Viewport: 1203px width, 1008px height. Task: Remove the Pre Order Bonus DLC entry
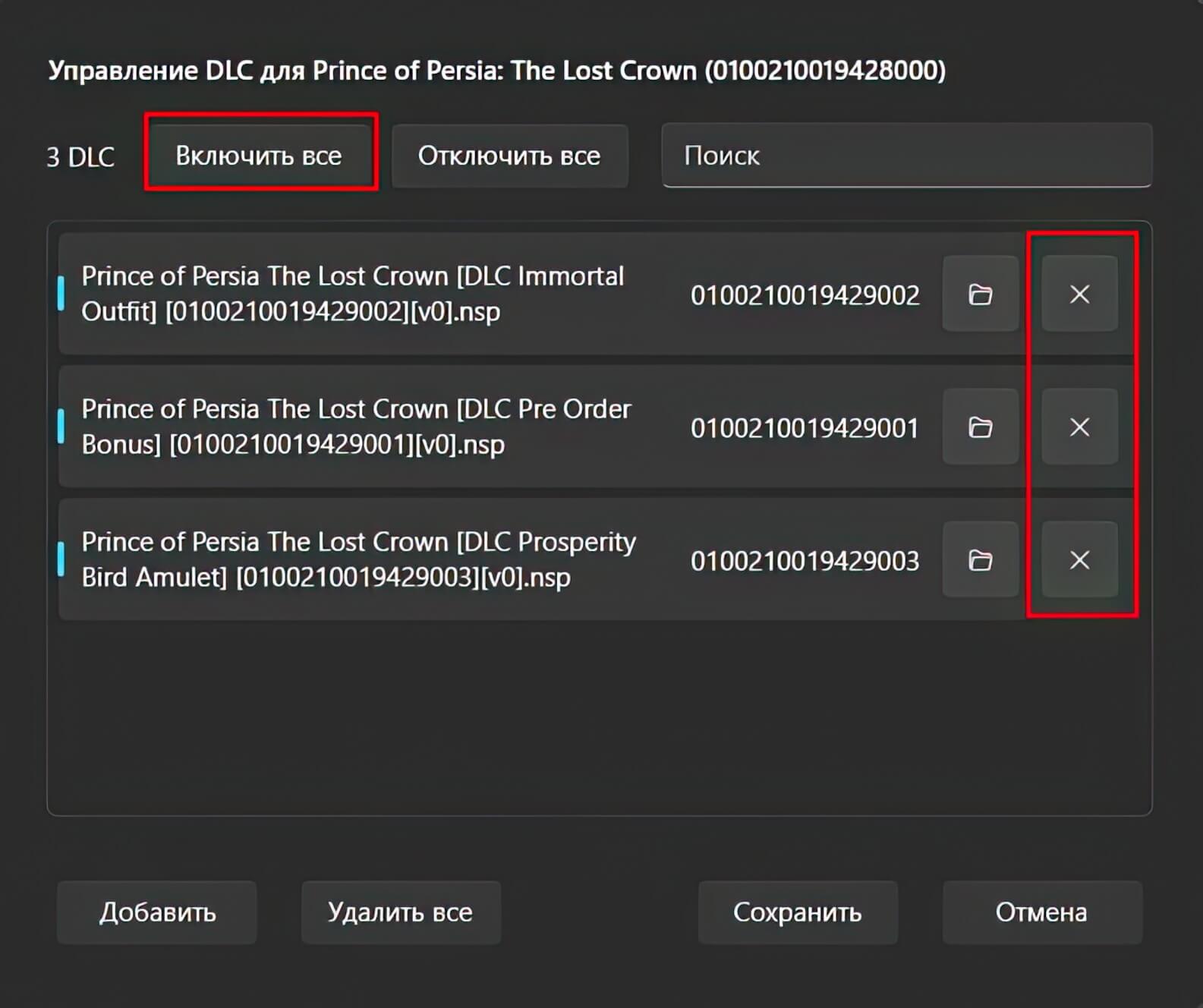[x=1079, y=427]
